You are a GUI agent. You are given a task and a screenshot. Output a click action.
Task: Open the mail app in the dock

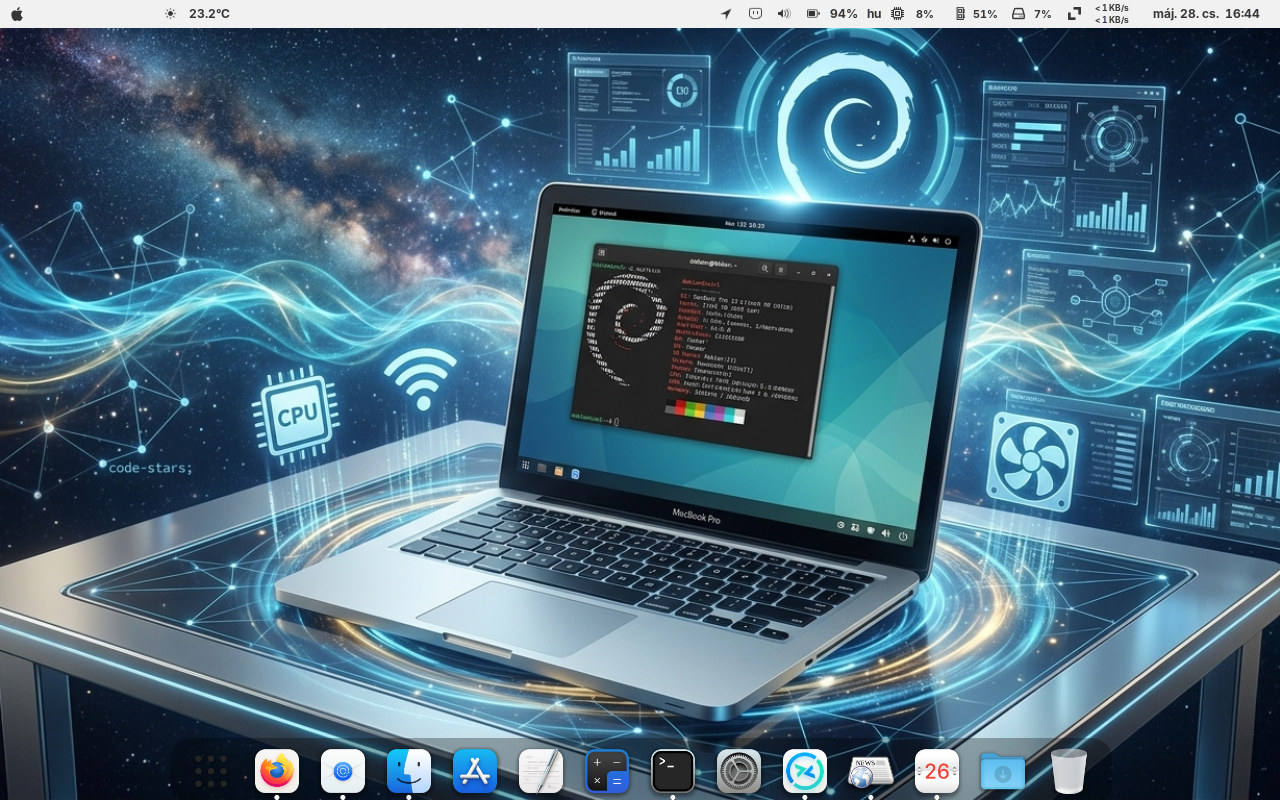click(x=343, y=771)
